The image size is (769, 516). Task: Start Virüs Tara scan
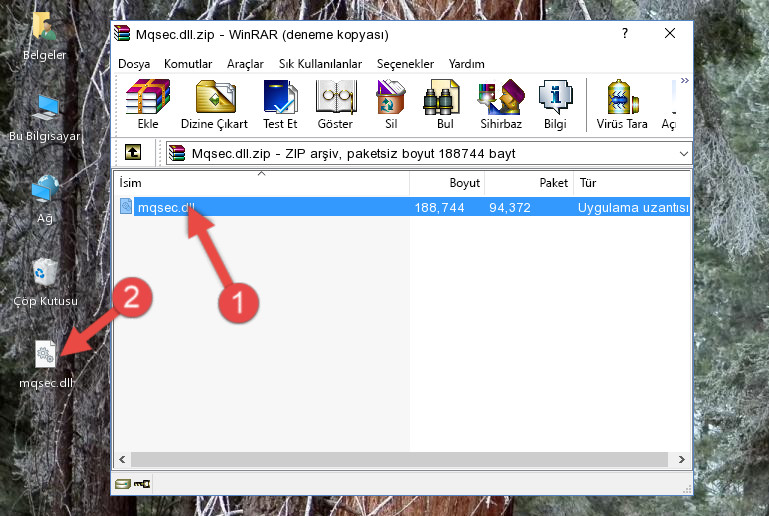(622, 104)
